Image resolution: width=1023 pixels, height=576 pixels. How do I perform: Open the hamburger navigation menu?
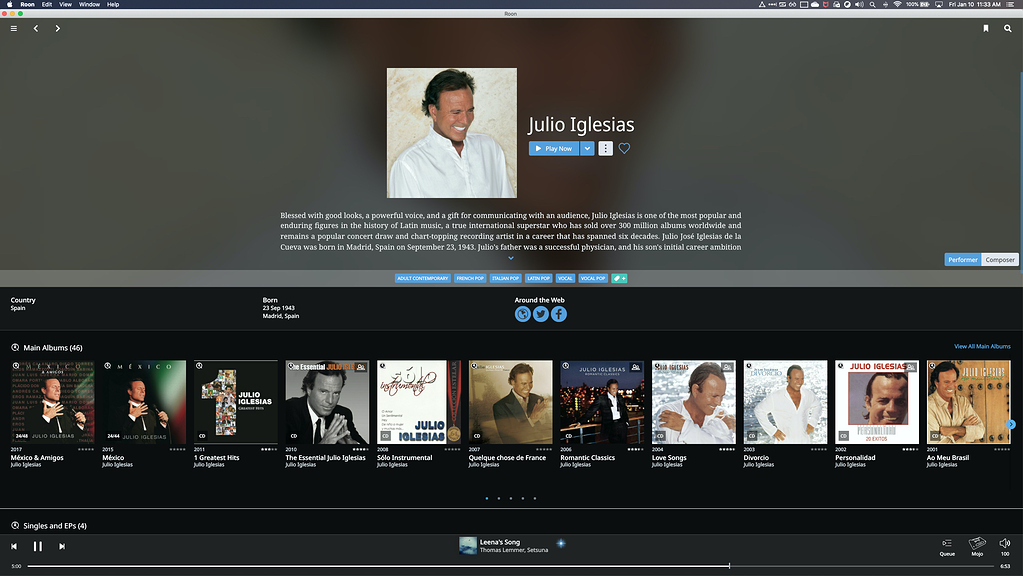(x=14, y=29)
